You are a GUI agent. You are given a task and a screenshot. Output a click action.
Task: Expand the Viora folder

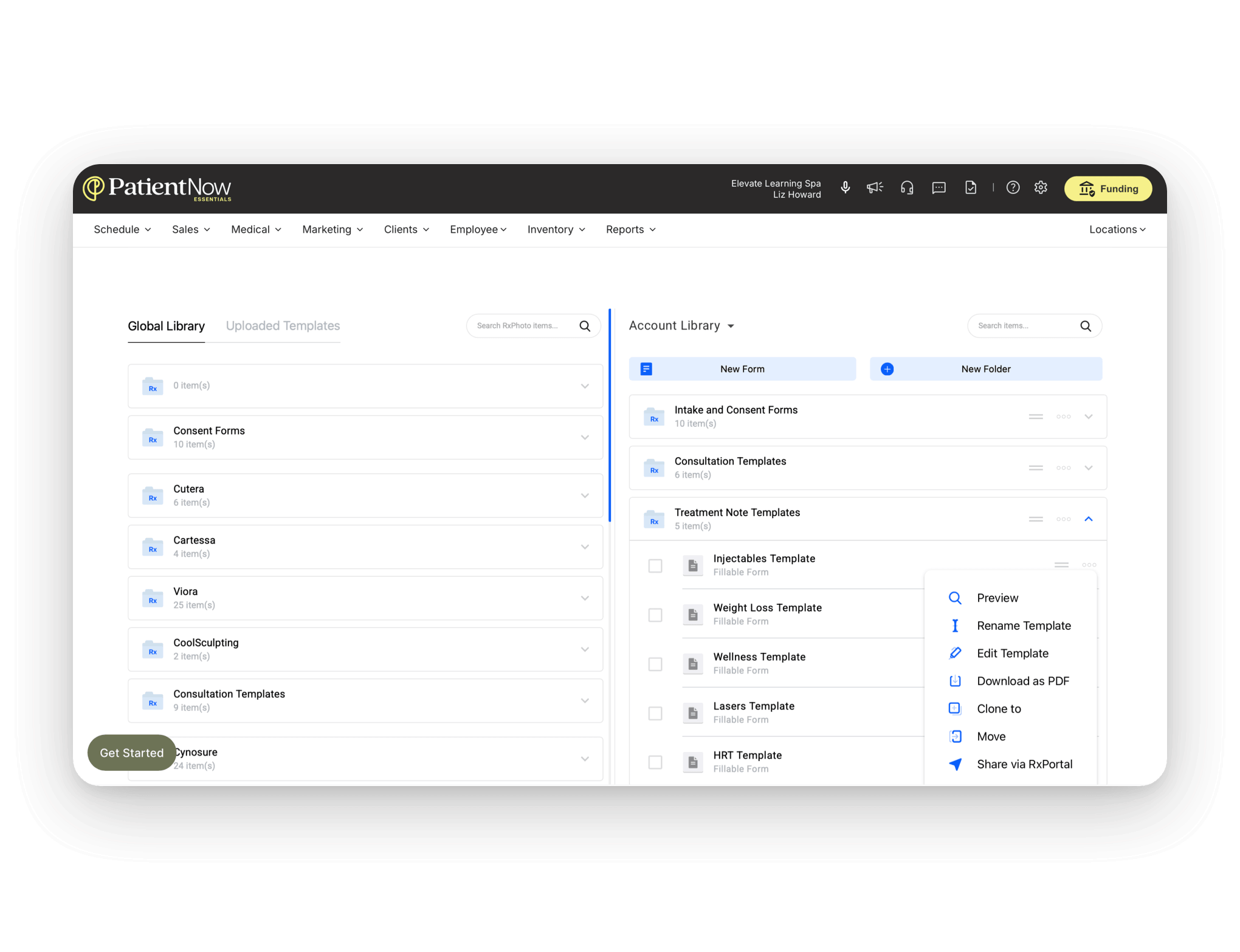[585, 598]
